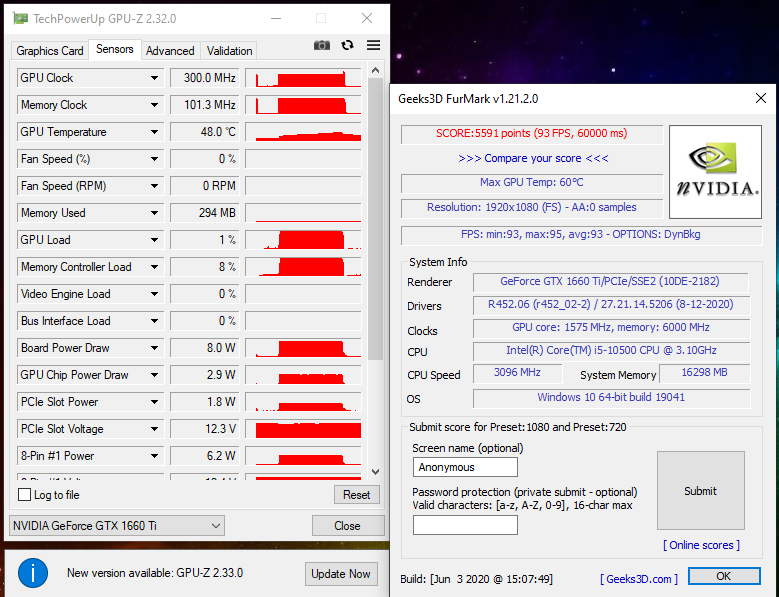Open the Fan Speed (RPM) dropdown
The height and width of the screenshot is (597, 779).
click(155, 186)
